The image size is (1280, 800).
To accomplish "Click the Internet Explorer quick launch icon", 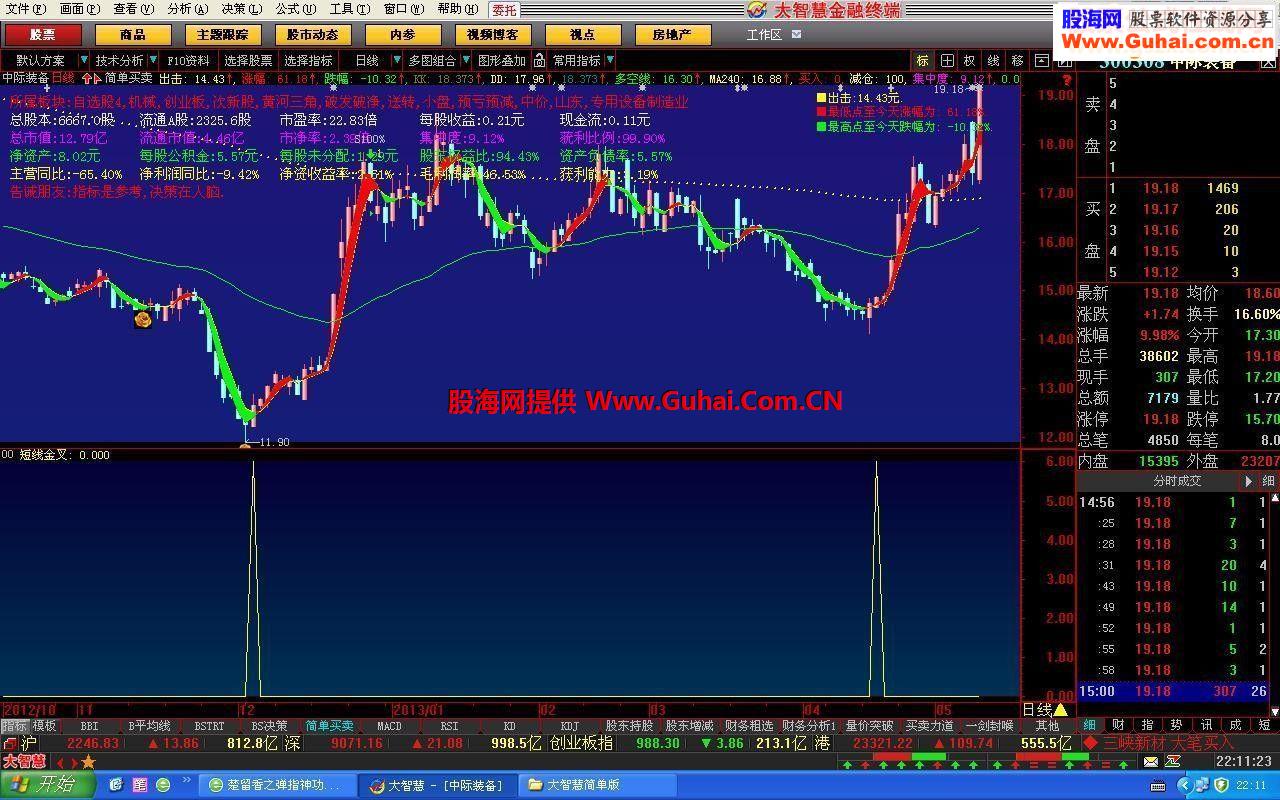I will 116,785.
